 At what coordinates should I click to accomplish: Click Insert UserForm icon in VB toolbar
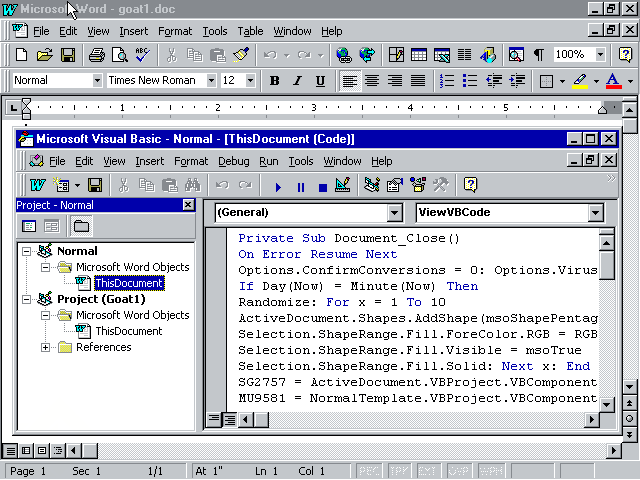pyautogui.click(x=62, y=185)
